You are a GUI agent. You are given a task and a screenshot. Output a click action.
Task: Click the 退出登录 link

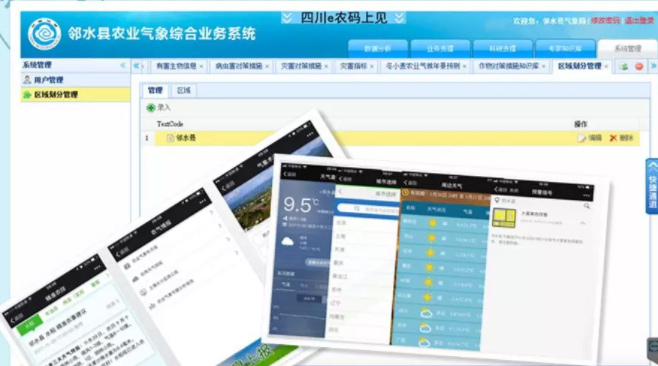click(639, 20)
